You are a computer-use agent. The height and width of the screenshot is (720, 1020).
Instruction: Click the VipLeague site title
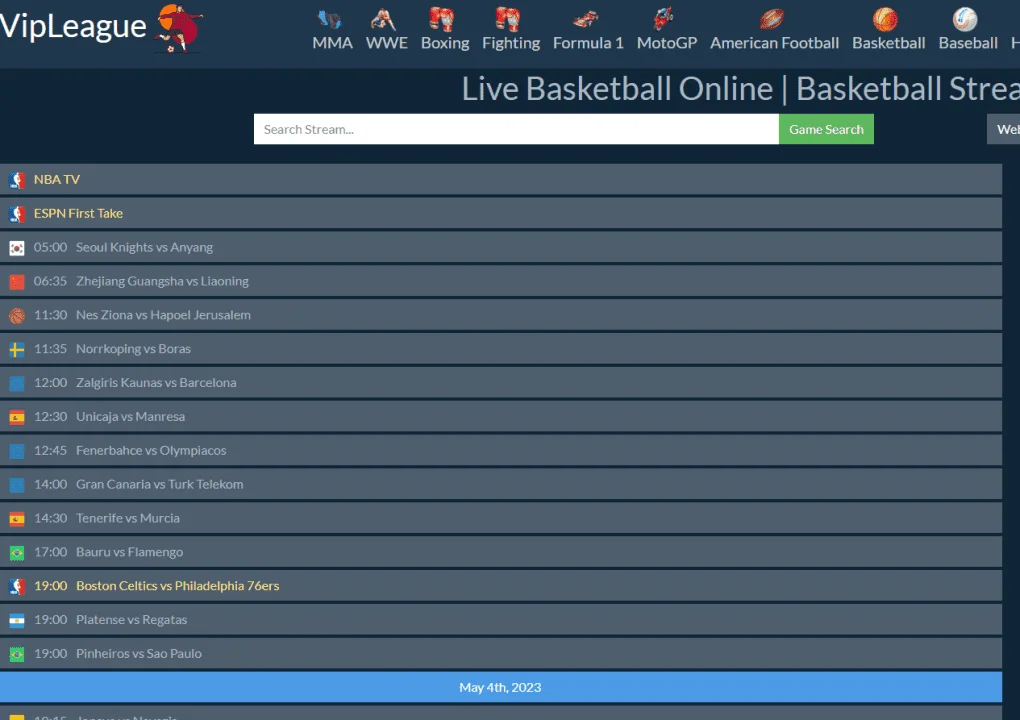click(73, 26)
